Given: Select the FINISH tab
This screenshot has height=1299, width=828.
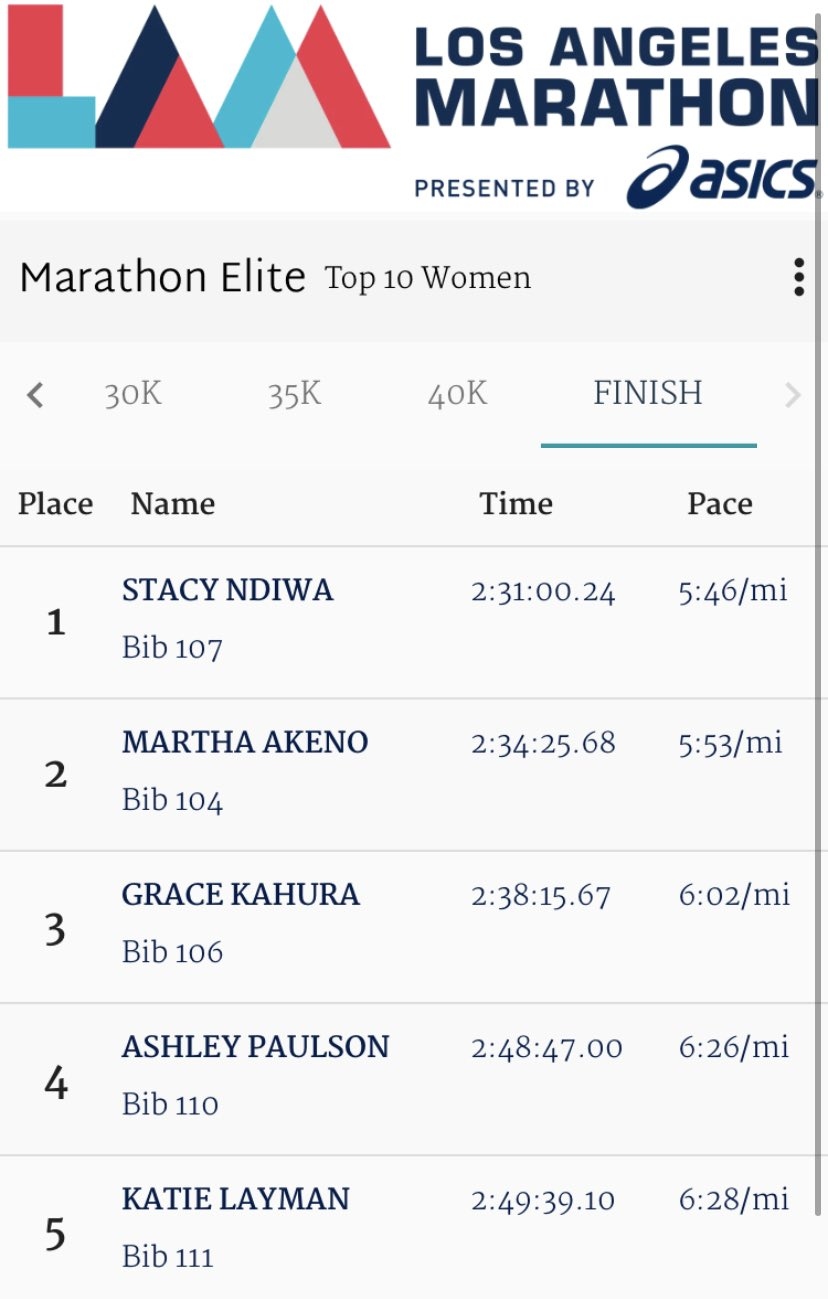Looking at the screenshot, I should (x=648, y=394).
